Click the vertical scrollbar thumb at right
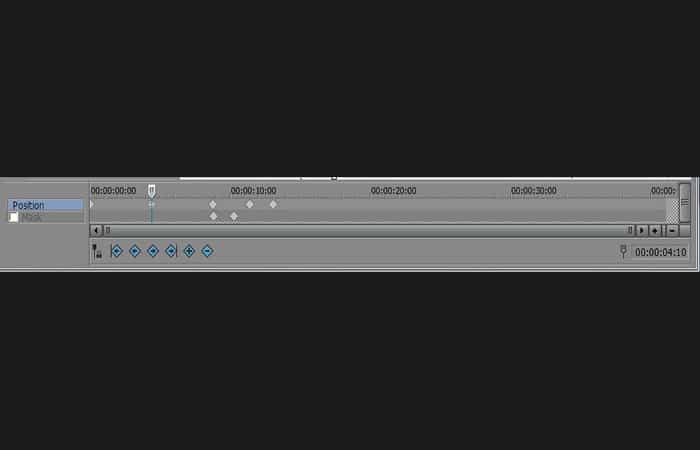700x450 pixels. coord(685,203)
